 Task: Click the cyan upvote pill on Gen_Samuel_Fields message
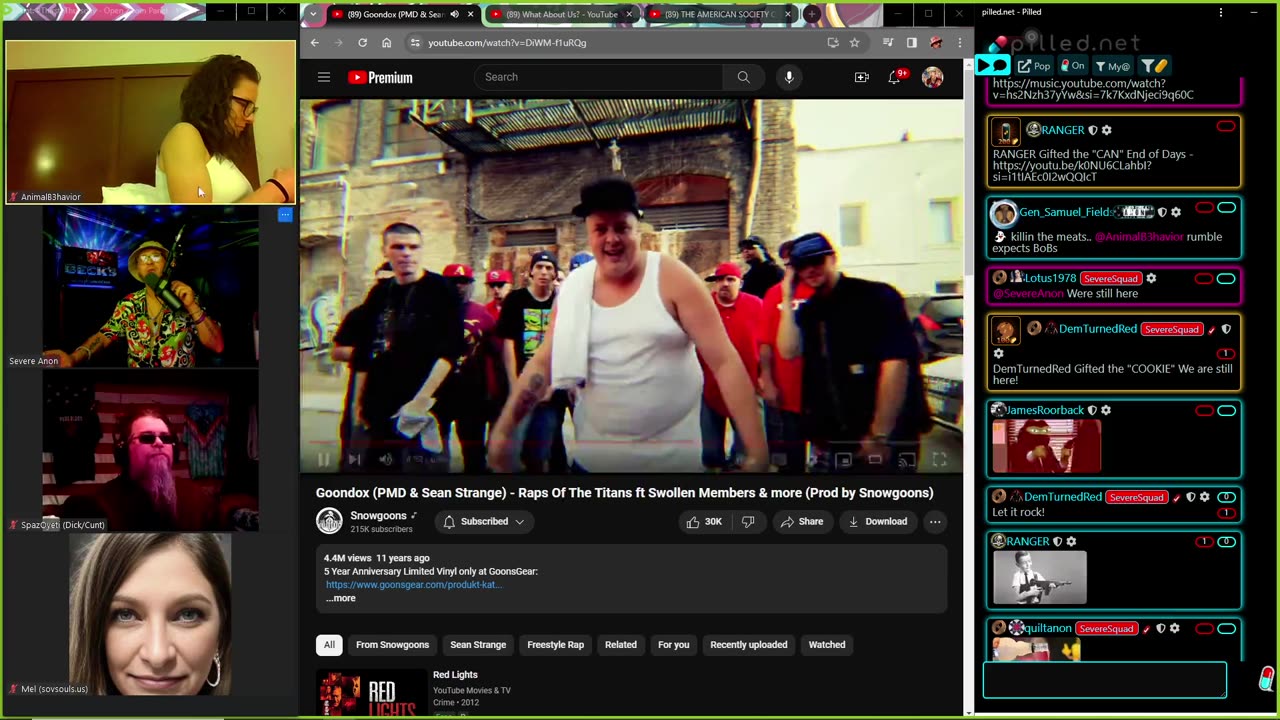(1226, 208)
